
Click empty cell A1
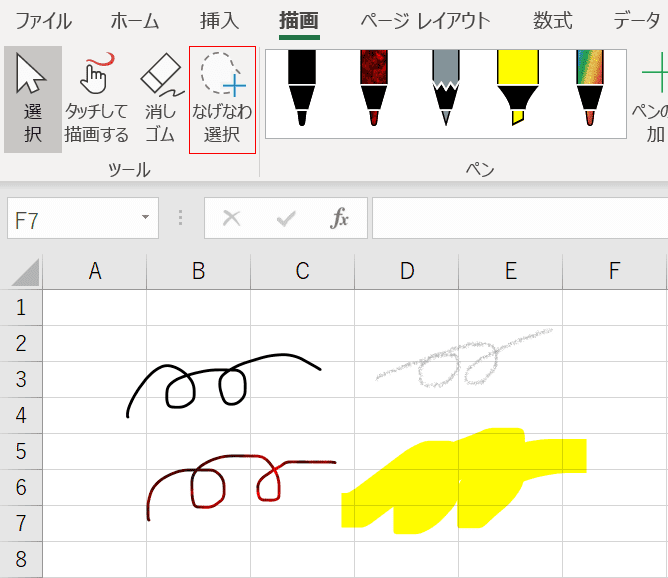coord(95,308)
